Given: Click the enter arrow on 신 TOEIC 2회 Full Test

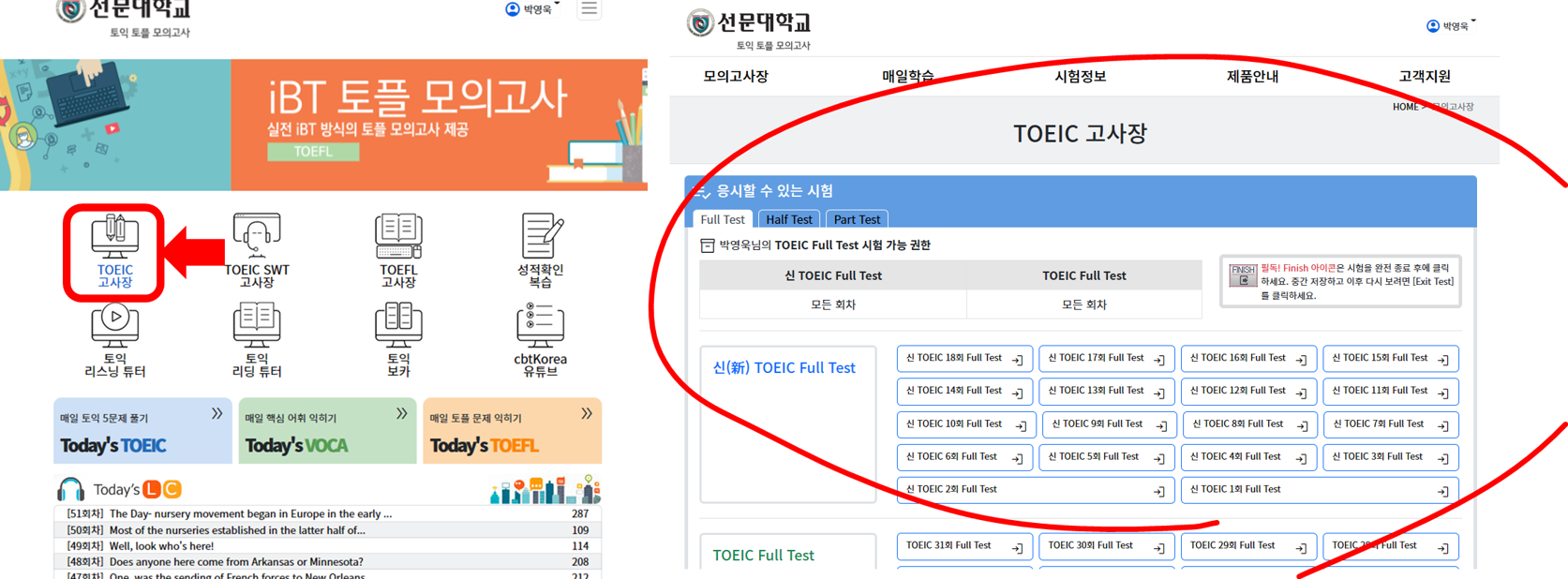Looking at the screenshot, I should click(1159, 491).
